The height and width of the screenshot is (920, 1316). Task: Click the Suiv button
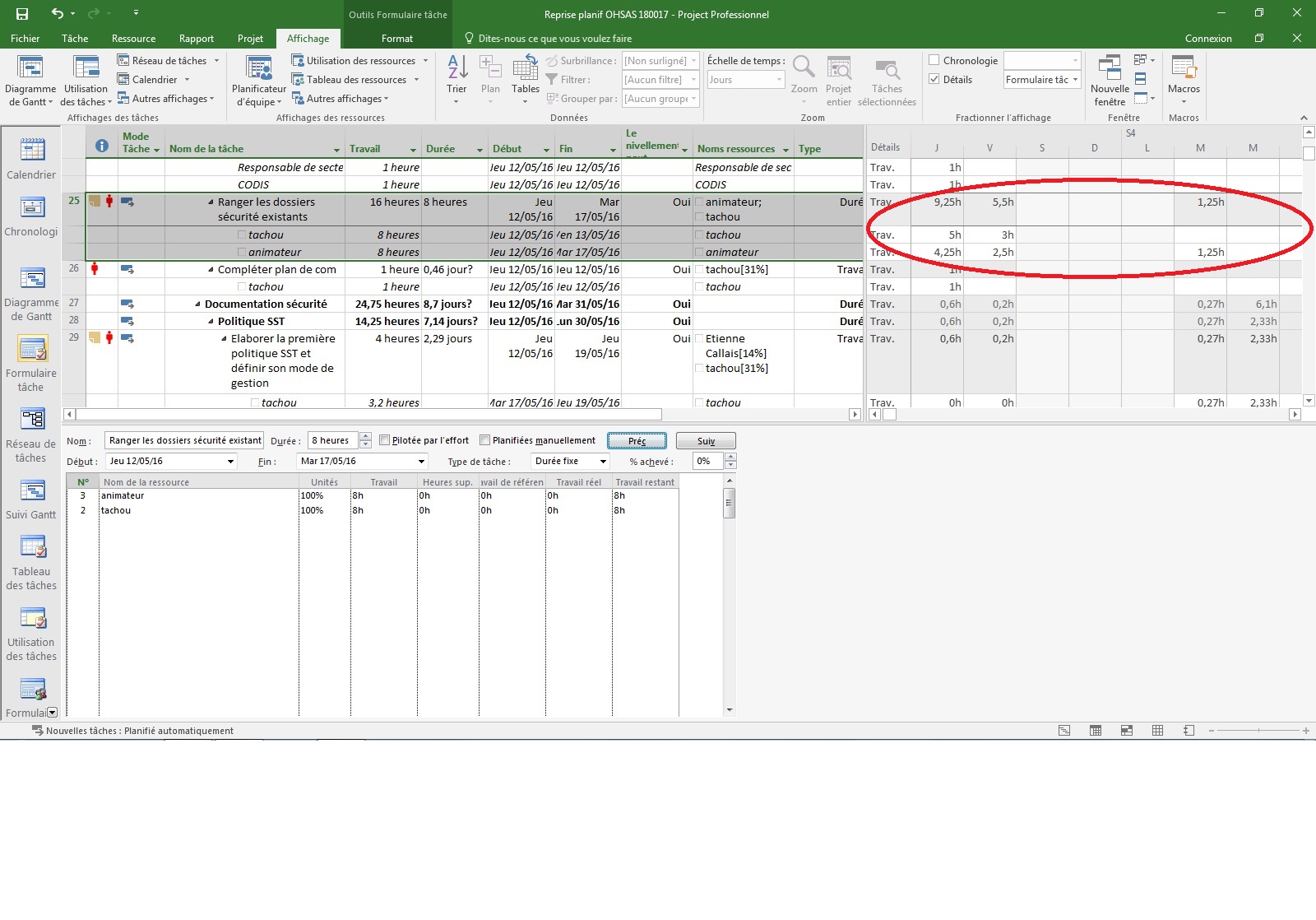(x=706, y=441)
